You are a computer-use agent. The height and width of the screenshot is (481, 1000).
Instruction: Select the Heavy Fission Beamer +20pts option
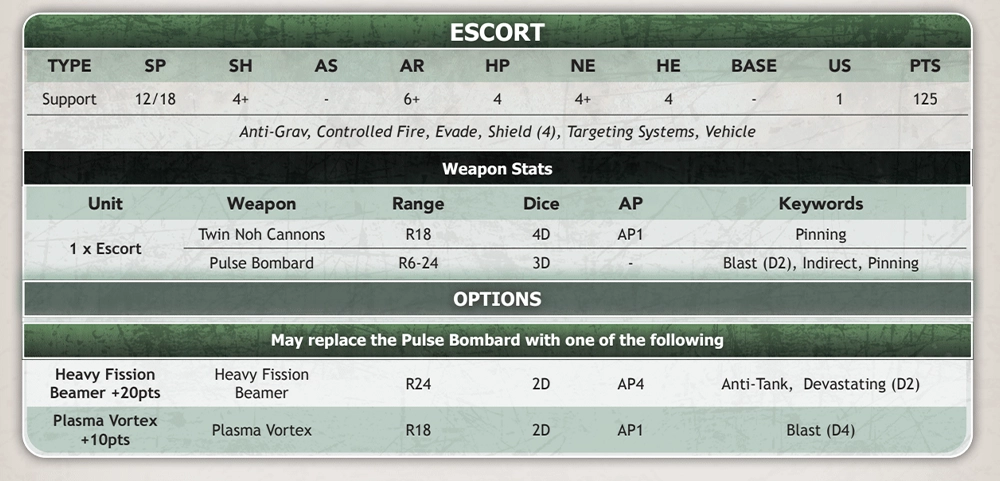[105, 383]
